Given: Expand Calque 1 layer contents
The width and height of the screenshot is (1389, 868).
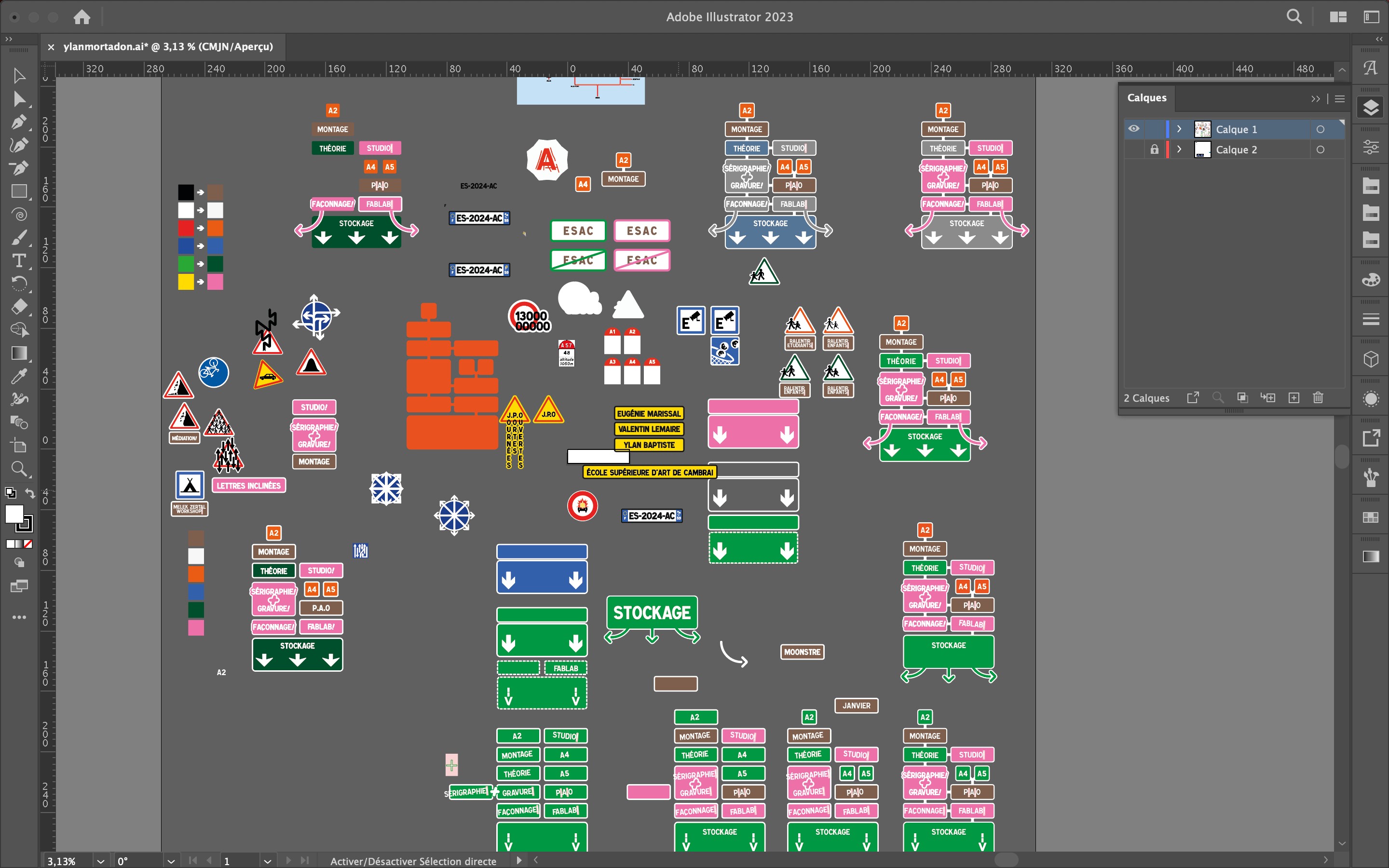Looking at the screenshot, I should coord(1179,129).
